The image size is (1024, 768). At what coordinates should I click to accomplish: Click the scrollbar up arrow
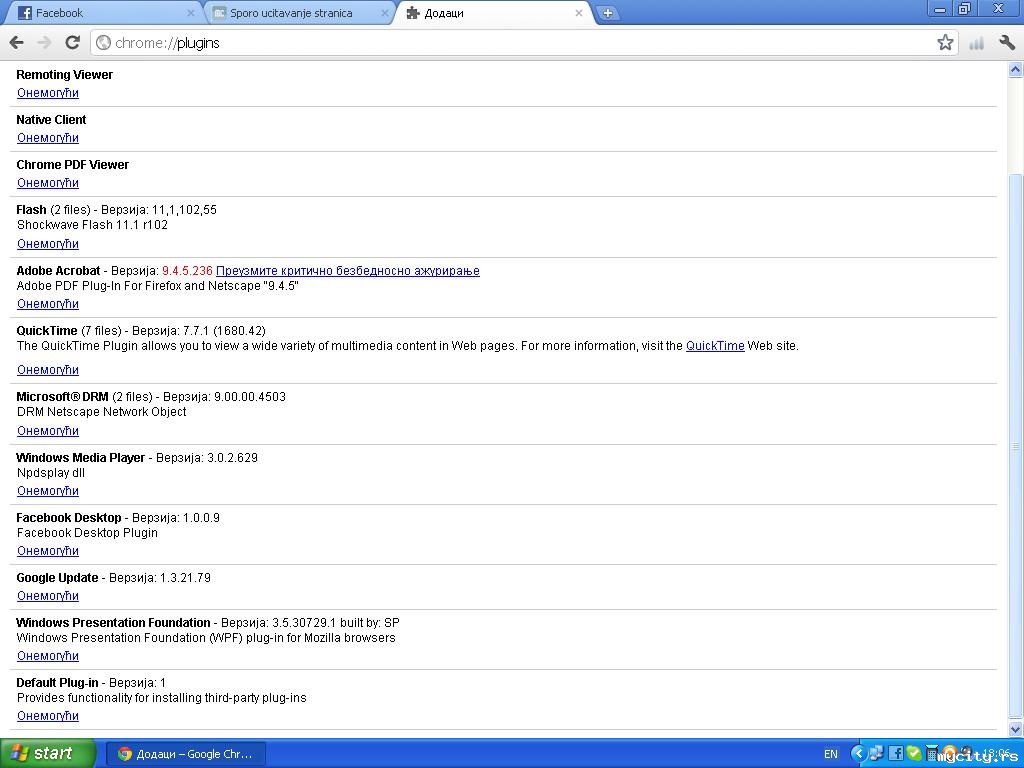[1016, 69]
